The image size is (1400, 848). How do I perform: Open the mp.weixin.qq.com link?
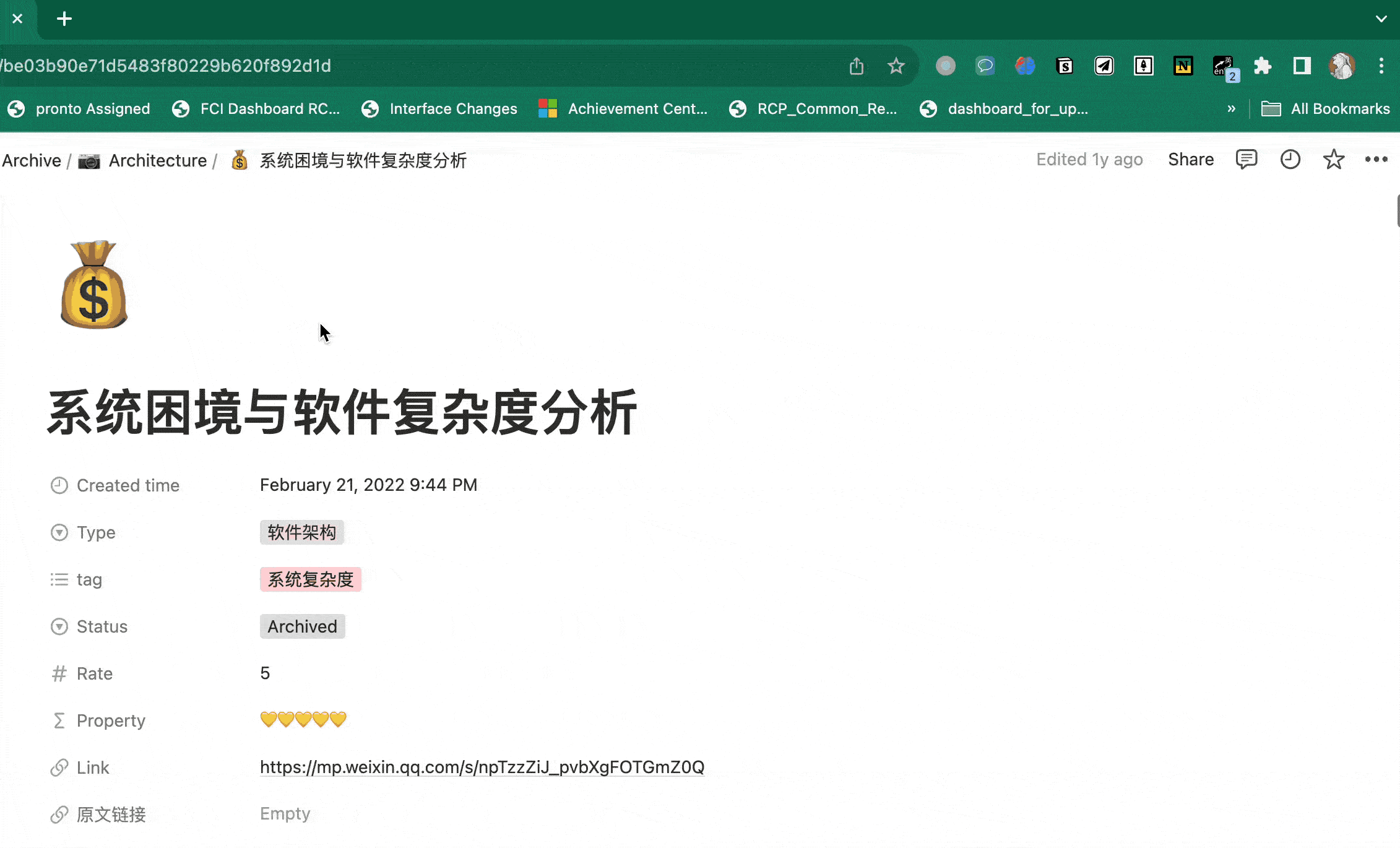pyautogui.click(x=482, y=768)
